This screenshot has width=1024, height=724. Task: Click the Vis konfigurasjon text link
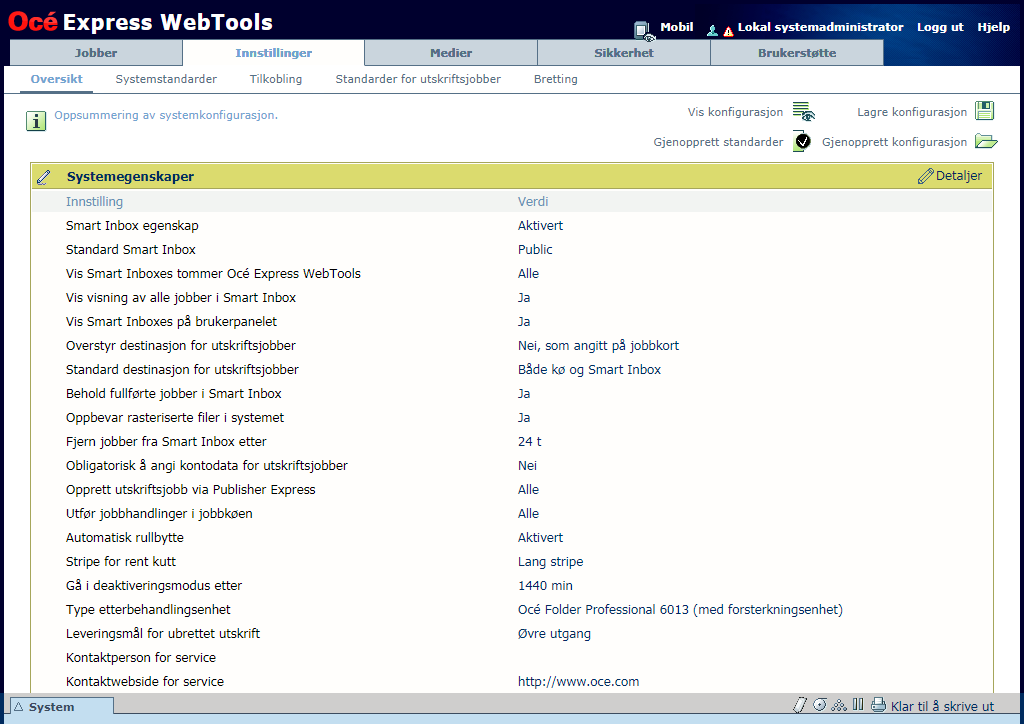[735, 112]
